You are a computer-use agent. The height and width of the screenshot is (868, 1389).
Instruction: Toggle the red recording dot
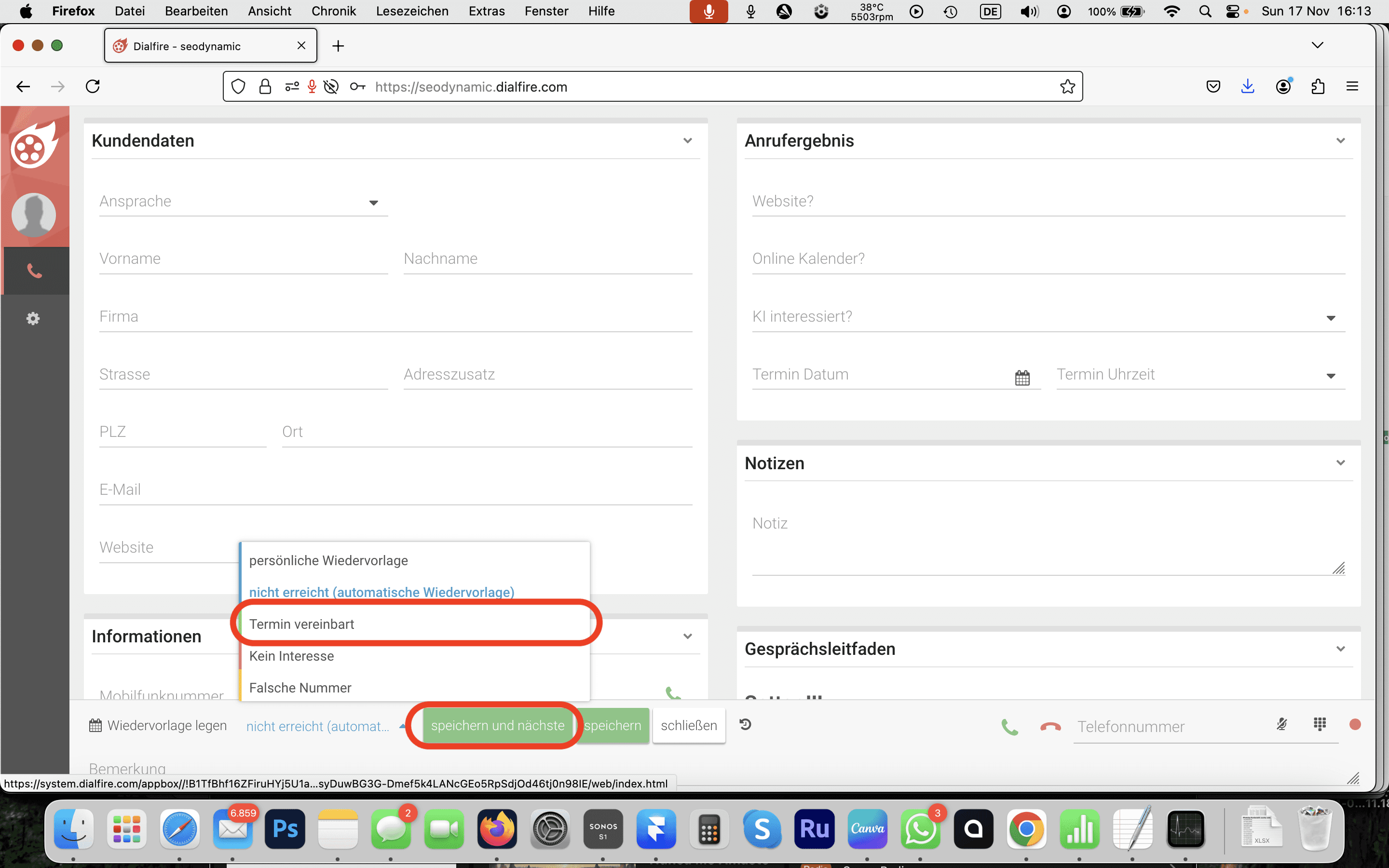(1355, 724)
